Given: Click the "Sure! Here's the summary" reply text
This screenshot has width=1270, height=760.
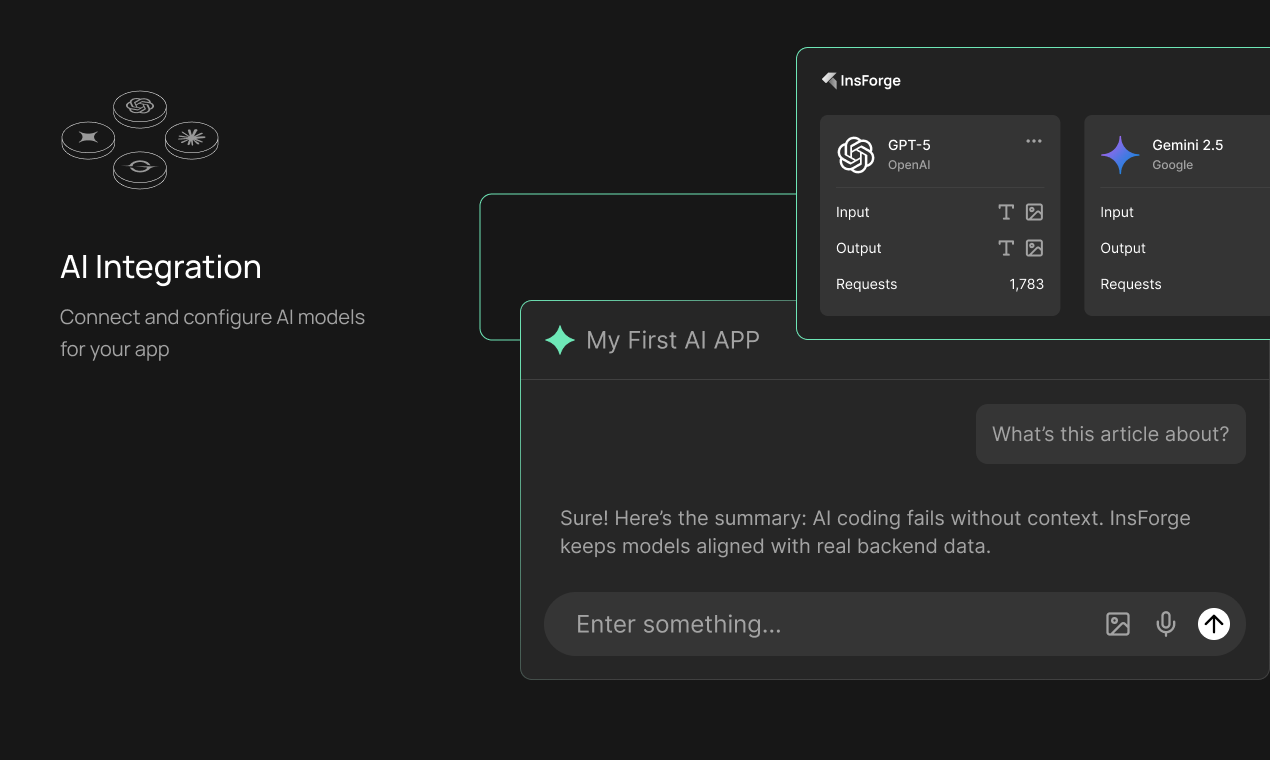Looking at the screenshot, I should [x=875, y=532].
